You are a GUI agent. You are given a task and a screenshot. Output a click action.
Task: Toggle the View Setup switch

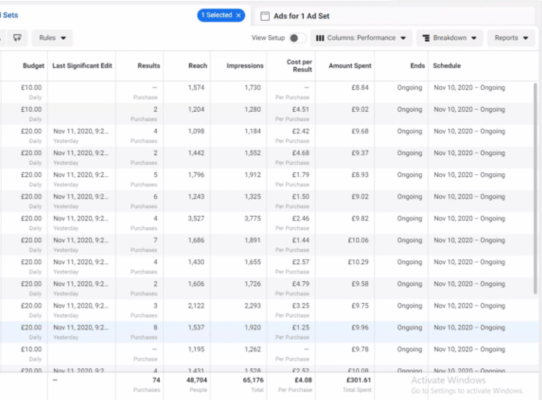[x=297, y=38]
